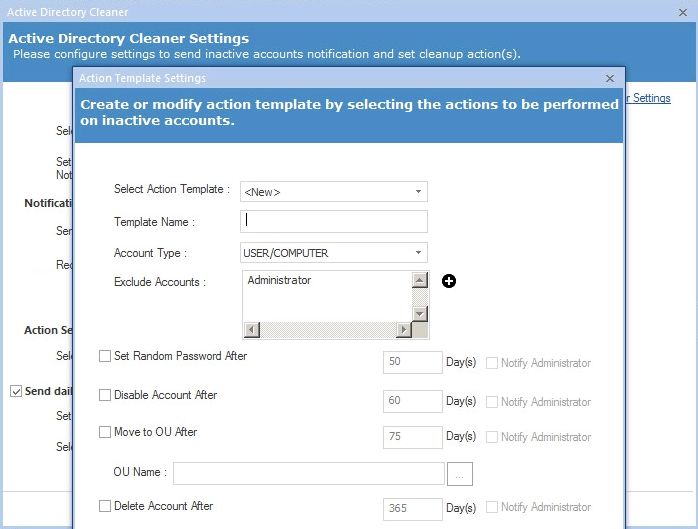
Task: Click the Template Name input field
Action: click(x=334, y=221)
